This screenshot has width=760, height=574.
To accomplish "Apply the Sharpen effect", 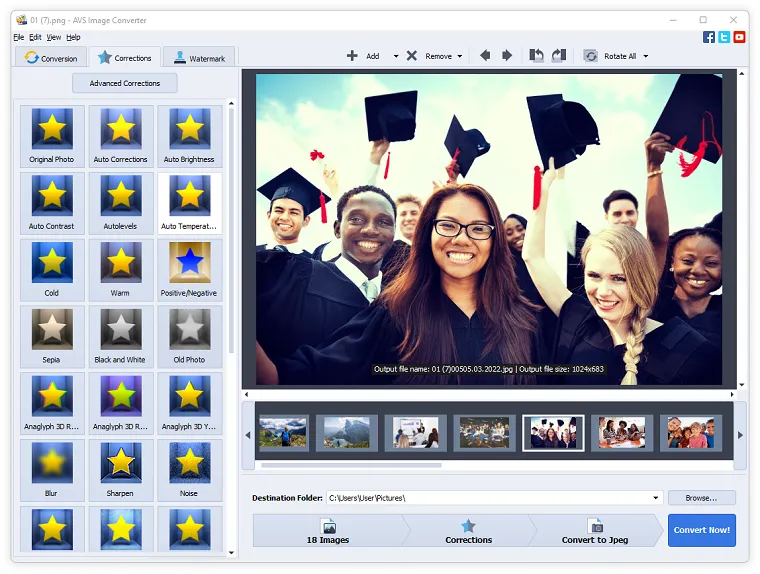I will pyautogui.click(x=121, y=470).
